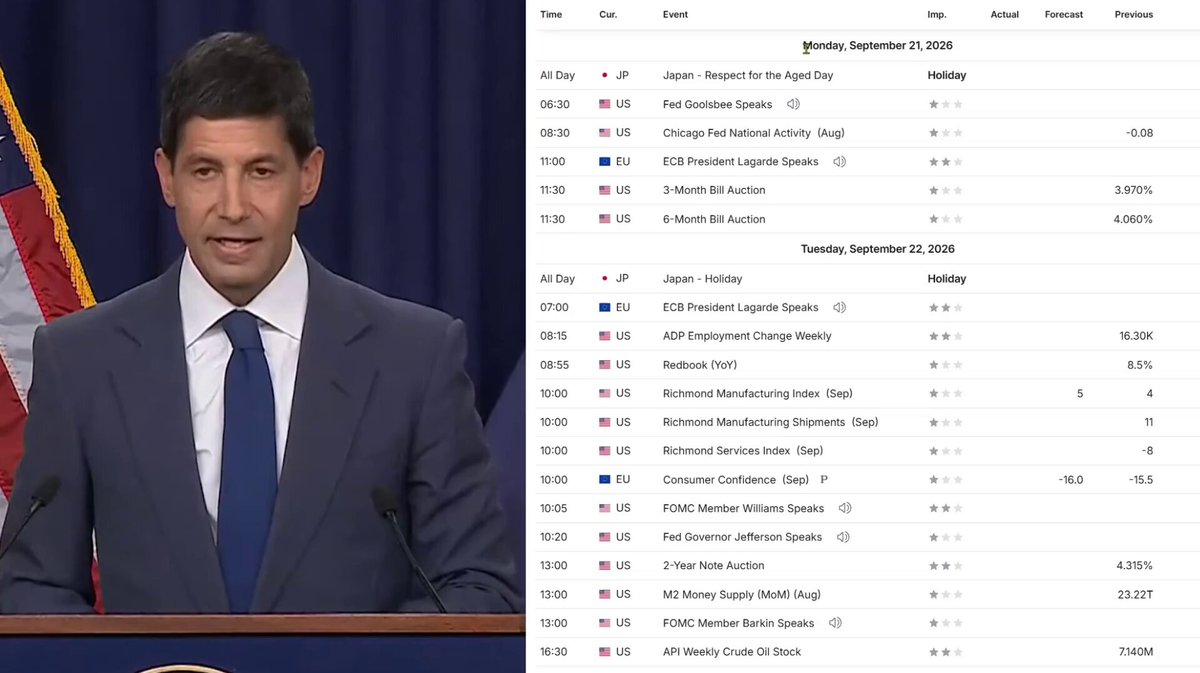Click the Japan flag on Respect for the Aged Day row
1200x673 pixels.
point(604,75)
